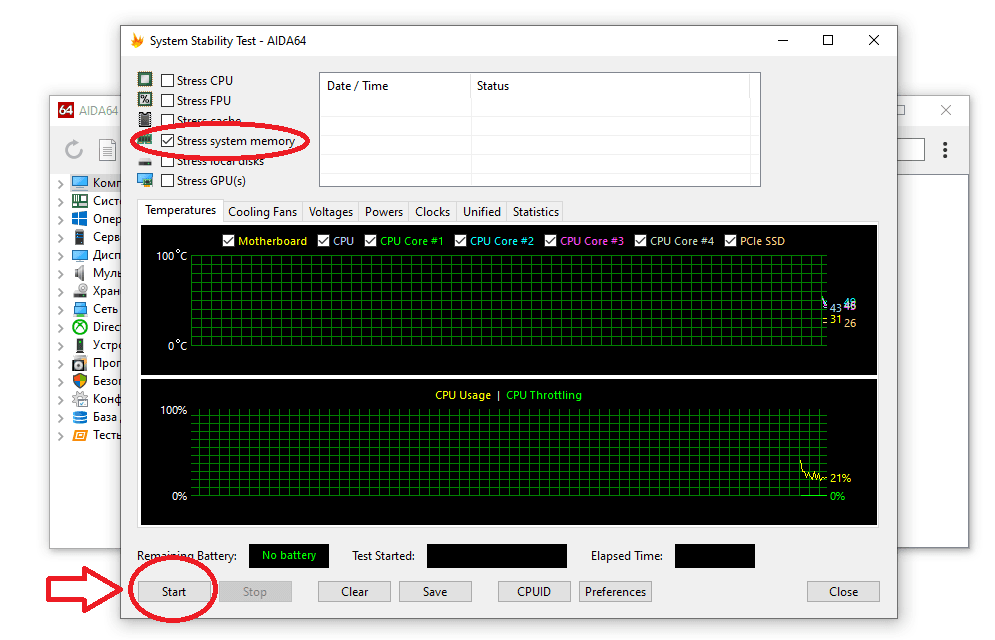Click the benchmark icon next to Тесть
This screenshot has height=640, width=995.
pyautogui.click(x=80, y=435)
